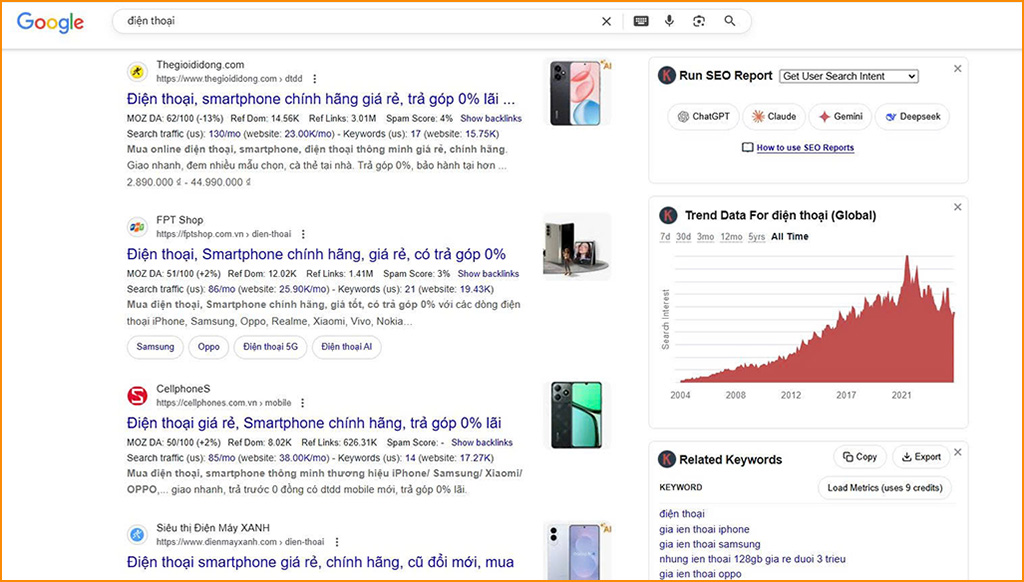Run SEO report with Gemini
1024x582 pixels.
click(x=840, y=116)
